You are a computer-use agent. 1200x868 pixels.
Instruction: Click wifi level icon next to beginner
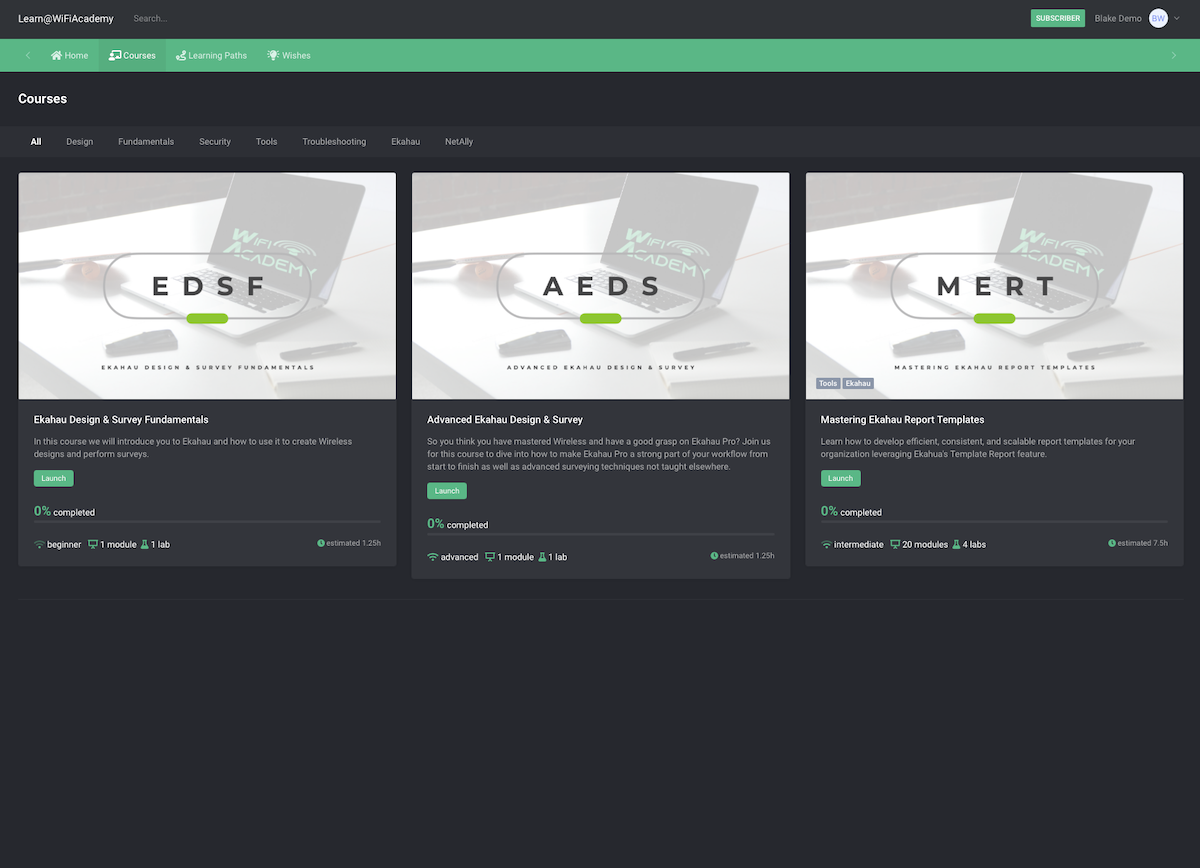tap(39, 545)
